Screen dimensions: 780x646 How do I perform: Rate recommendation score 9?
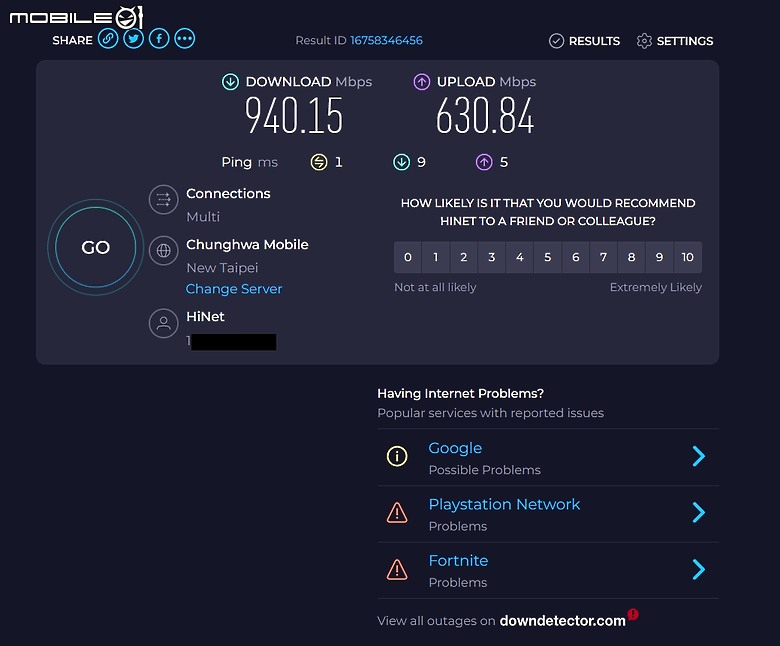[659, 257]
